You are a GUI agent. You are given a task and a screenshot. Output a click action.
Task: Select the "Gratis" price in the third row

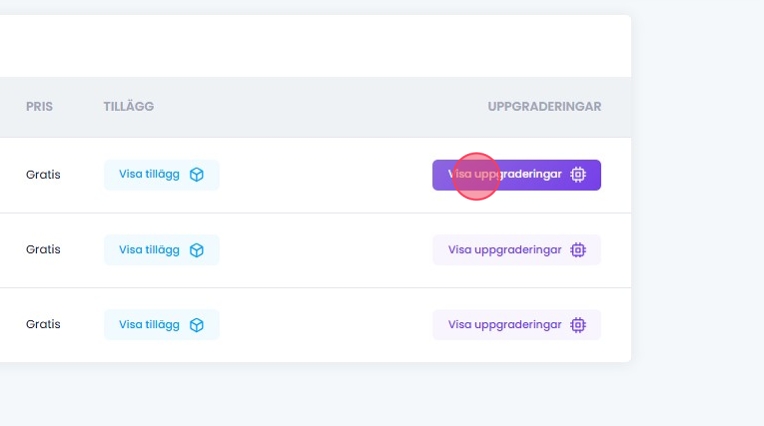[43, 325]
